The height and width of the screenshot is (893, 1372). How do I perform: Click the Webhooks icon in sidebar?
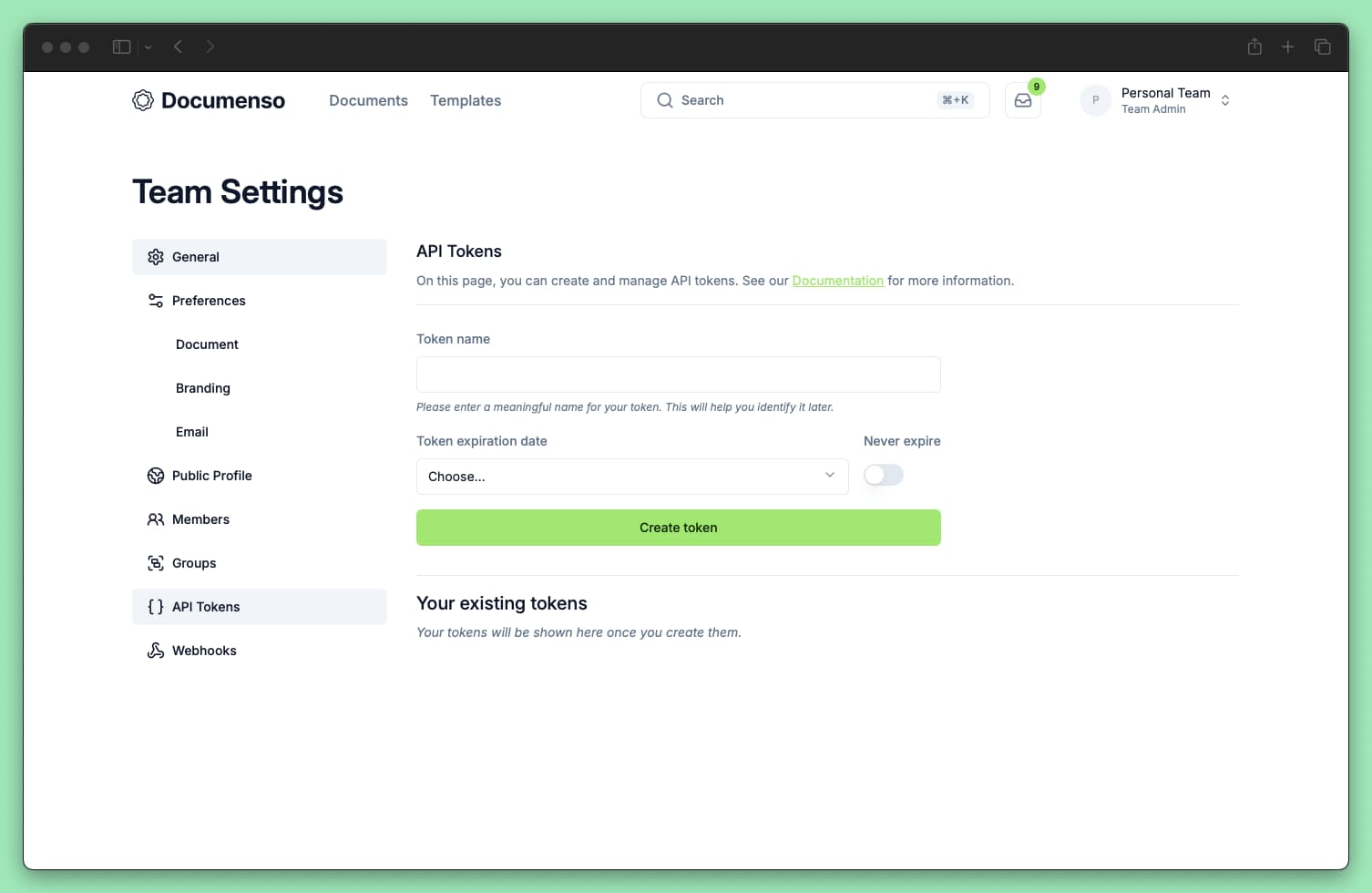coord(155,650)
